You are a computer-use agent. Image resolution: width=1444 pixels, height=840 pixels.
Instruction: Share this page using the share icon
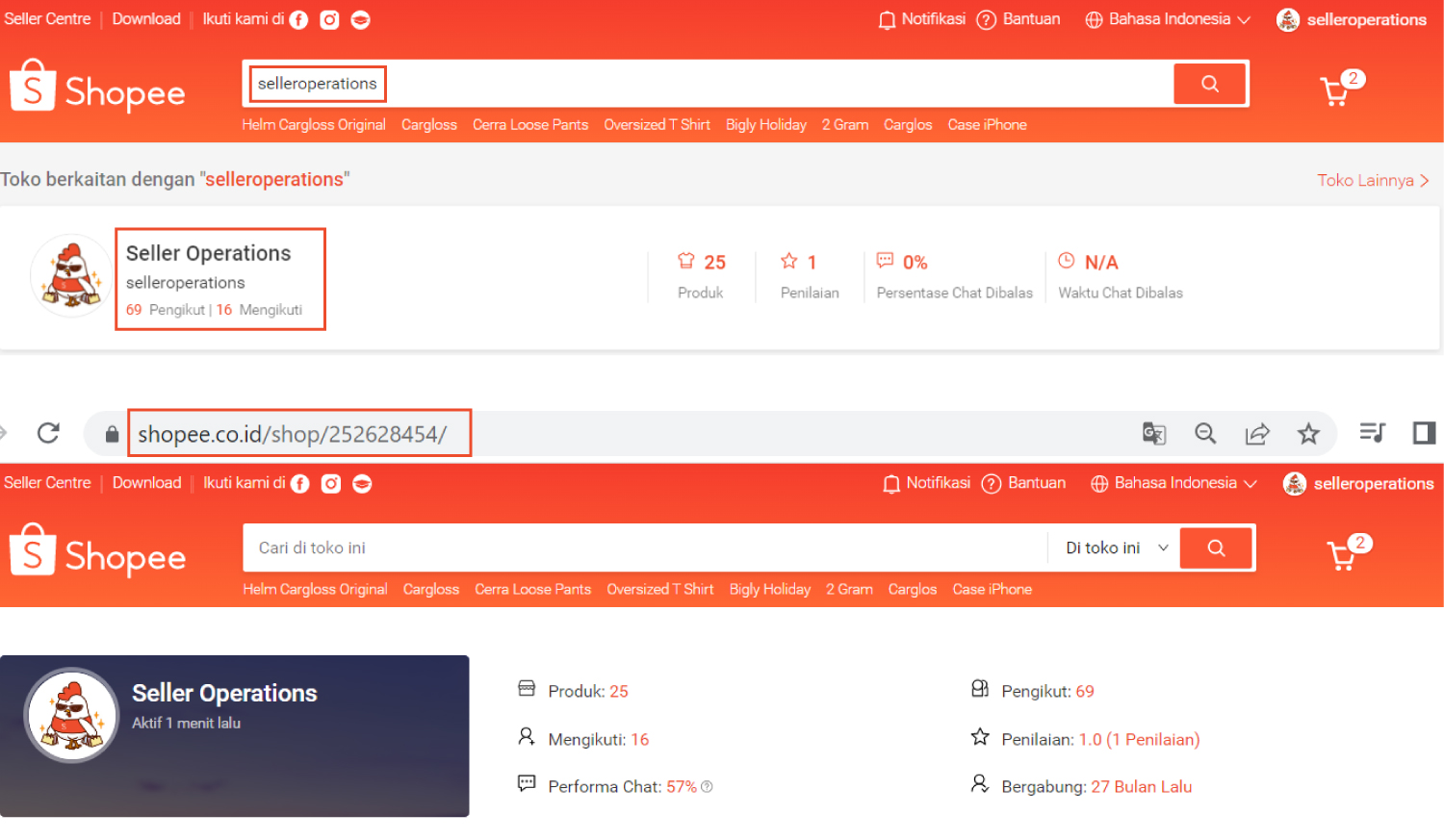tap(1256, 434)
